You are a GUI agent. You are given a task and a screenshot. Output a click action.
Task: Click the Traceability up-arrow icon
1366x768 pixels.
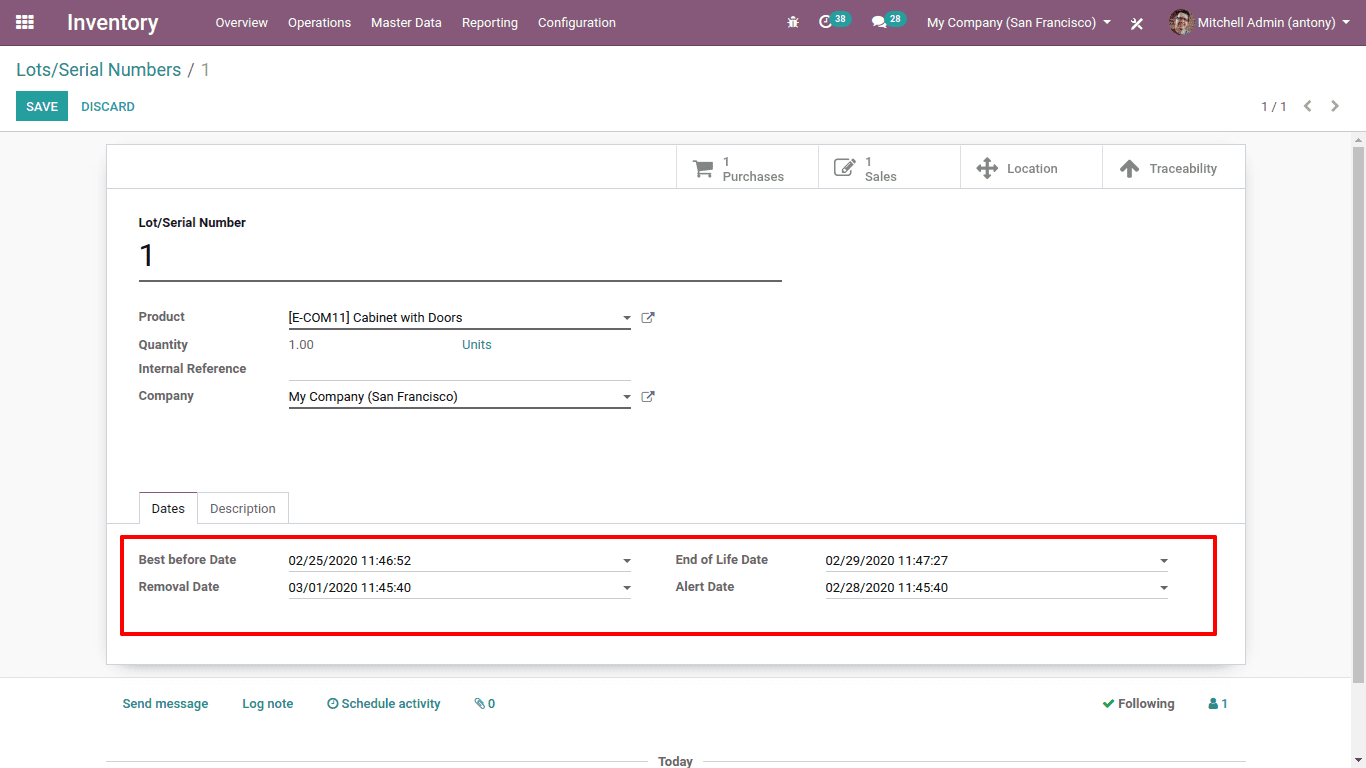click(x=1129, y=168)
